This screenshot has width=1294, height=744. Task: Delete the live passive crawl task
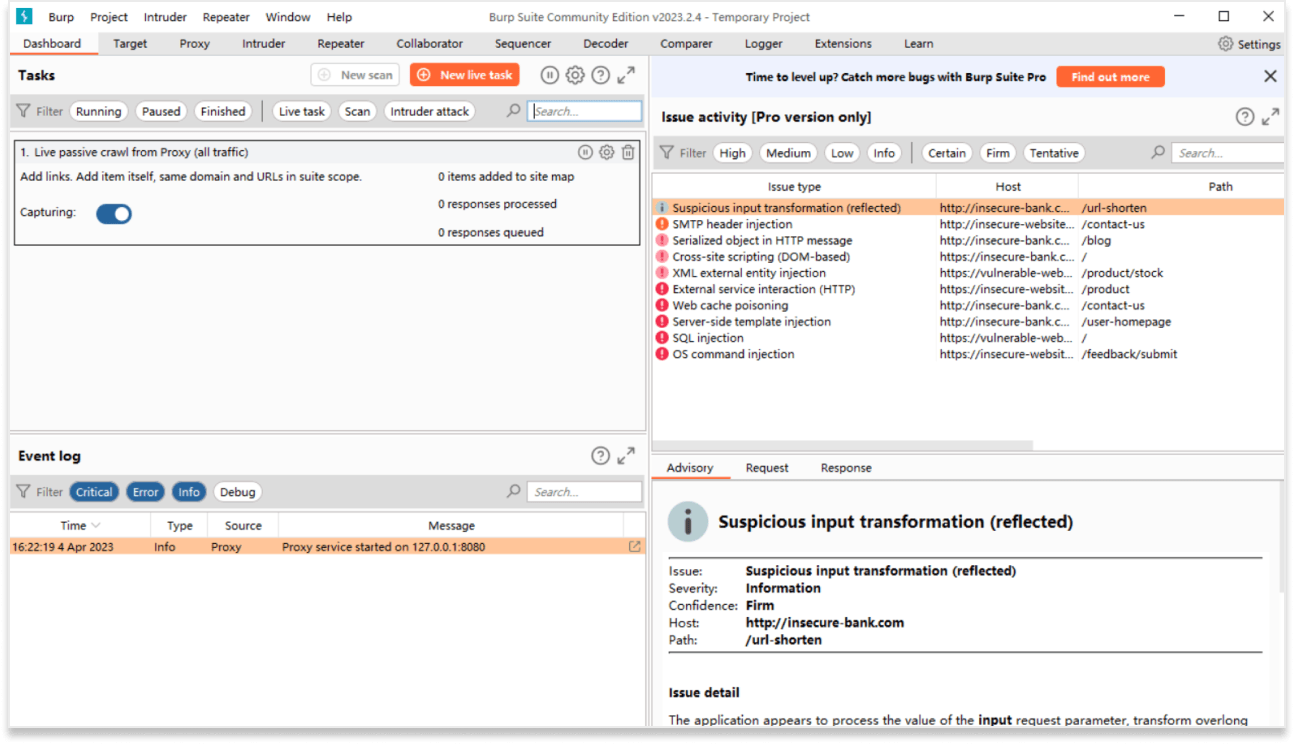click(x=628, y=152)
